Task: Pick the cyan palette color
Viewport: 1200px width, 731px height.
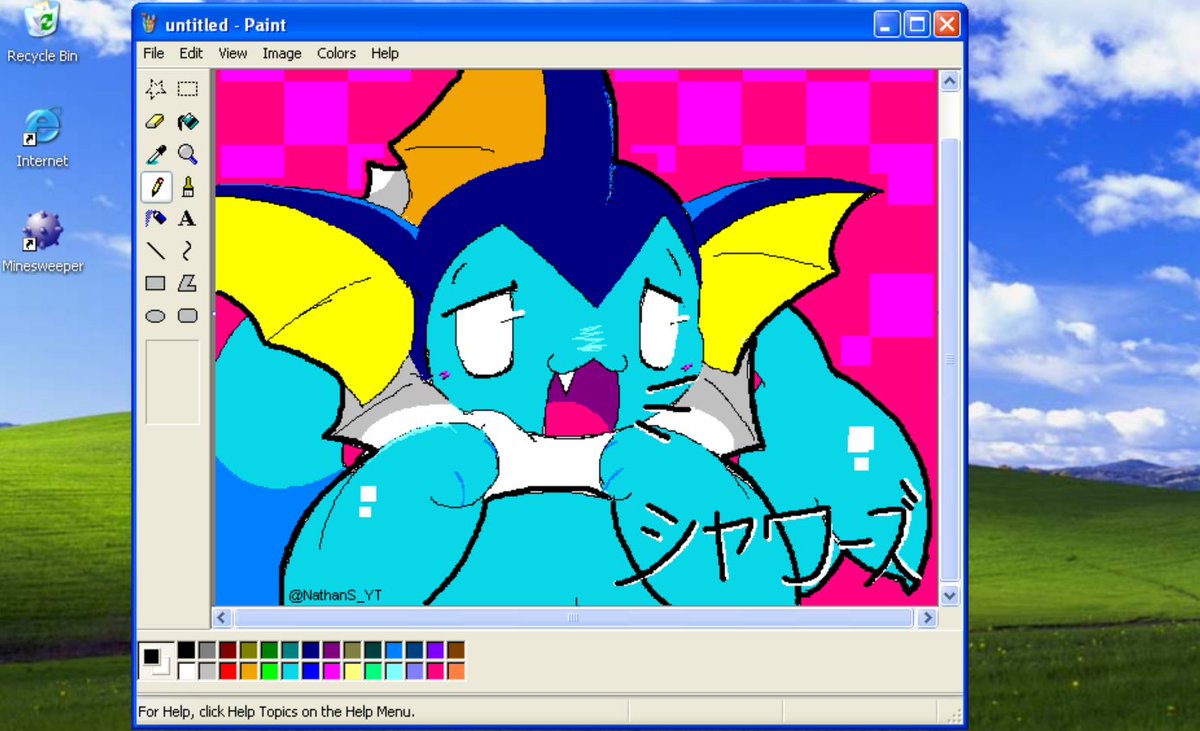Action: [x=290, y=671]
